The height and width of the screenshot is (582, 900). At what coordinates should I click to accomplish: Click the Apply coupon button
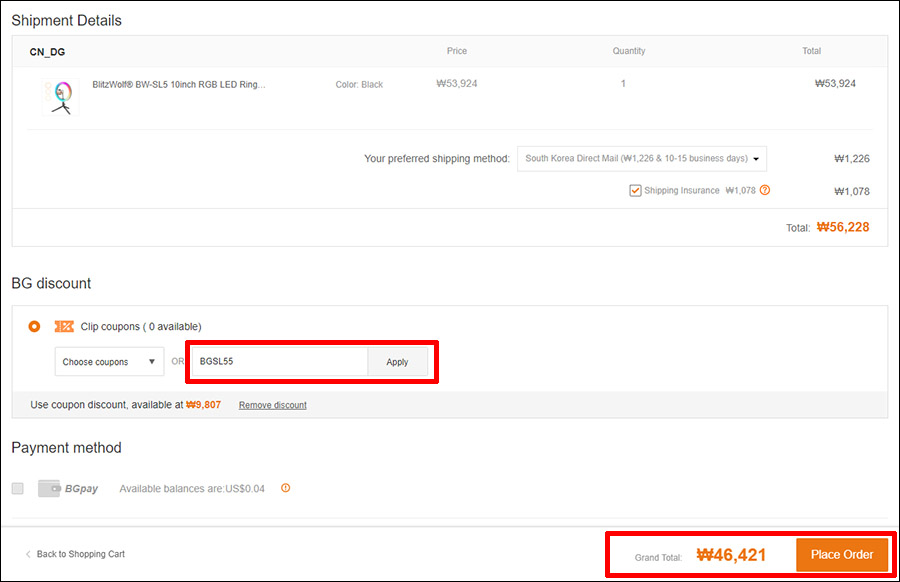[397, 362]
